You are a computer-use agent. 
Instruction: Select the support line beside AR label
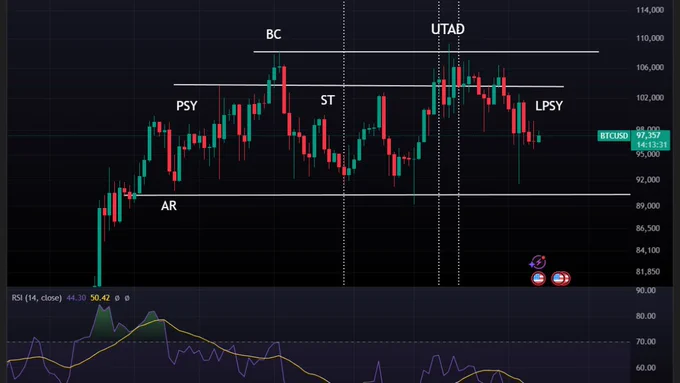coord(377,195)
